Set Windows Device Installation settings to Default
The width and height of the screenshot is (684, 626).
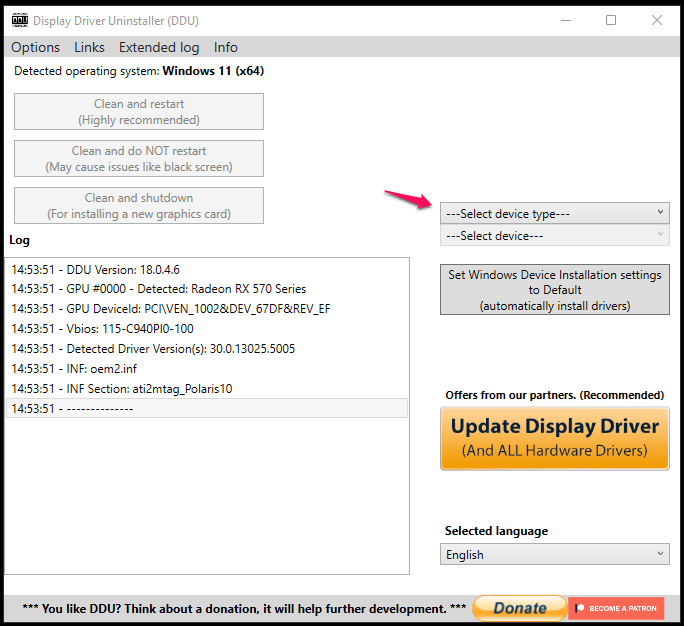[x=554, y=290]
